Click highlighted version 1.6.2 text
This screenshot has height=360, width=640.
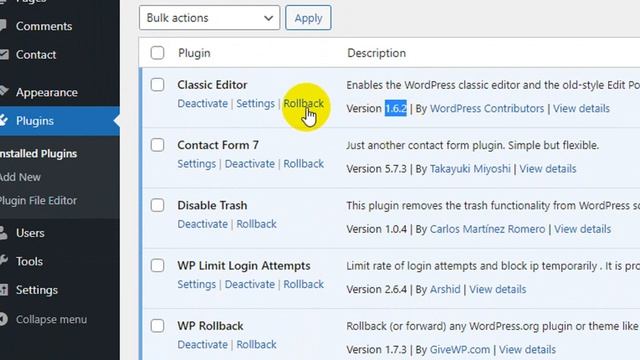coord(396,109)
